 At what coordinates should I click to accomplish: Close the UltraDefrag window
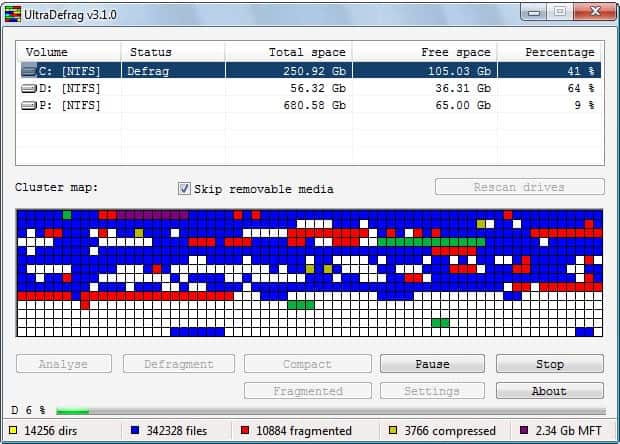(595, 11)
